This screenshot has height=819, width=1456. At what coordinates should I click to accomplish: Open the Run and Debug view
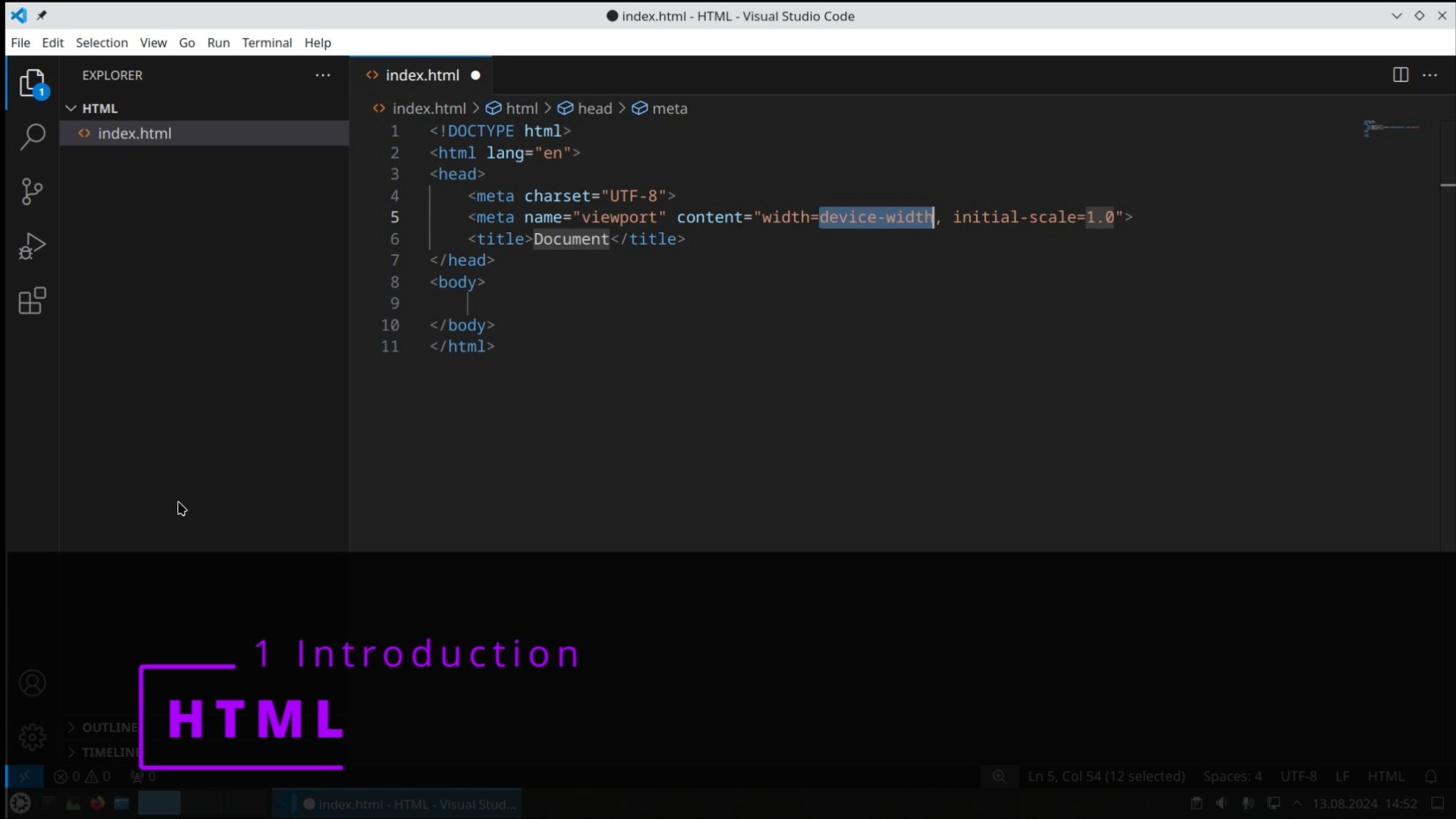pyautogui.click(x=33, y=246)
